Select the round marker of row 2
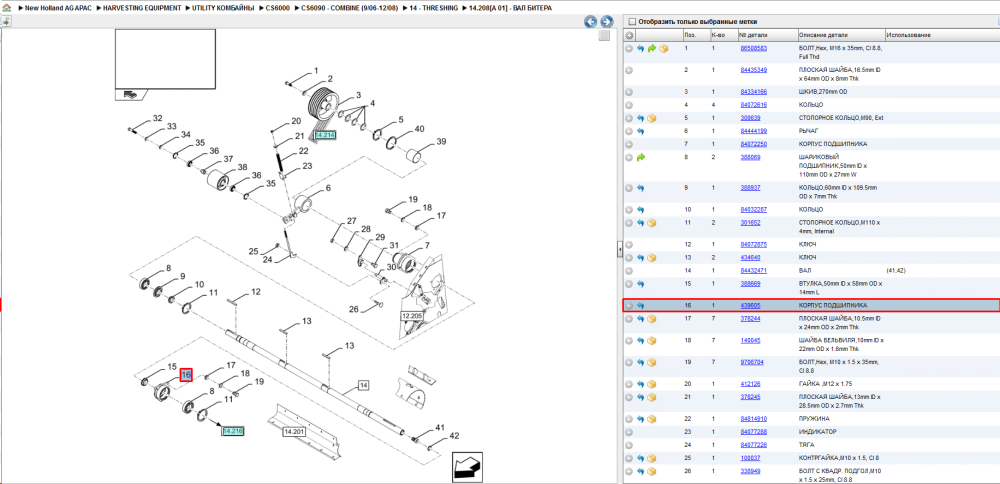 629,70
